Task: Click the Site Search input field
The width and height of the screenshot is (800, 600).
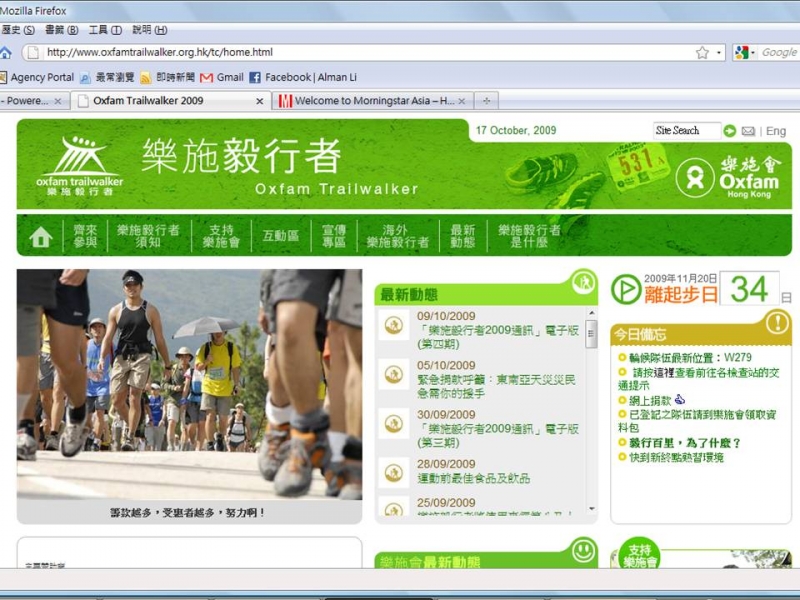Action: pos(686,131)
